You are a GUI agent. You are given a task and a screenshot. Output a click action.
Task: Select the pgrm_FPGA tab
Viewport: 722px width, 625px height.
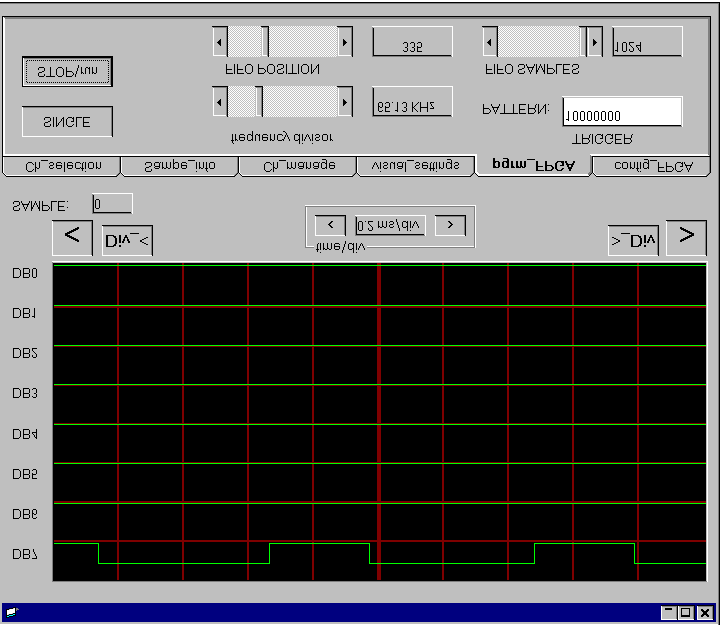point(534,165)
